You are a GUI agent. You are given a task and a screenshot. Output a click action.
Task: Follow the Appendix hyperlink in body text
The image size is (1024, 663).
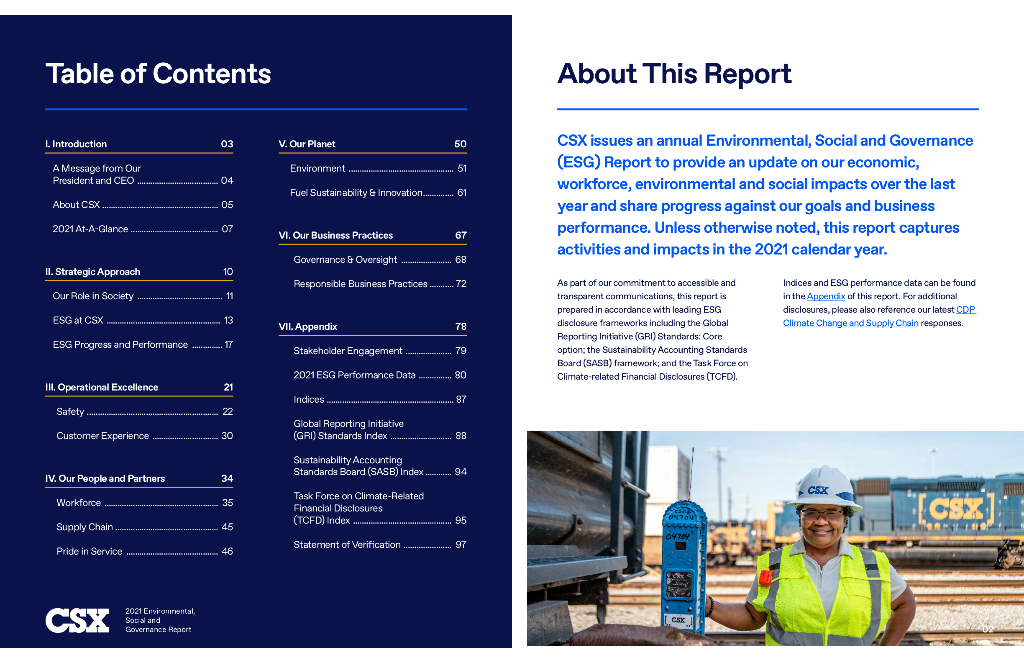(826, 297)
